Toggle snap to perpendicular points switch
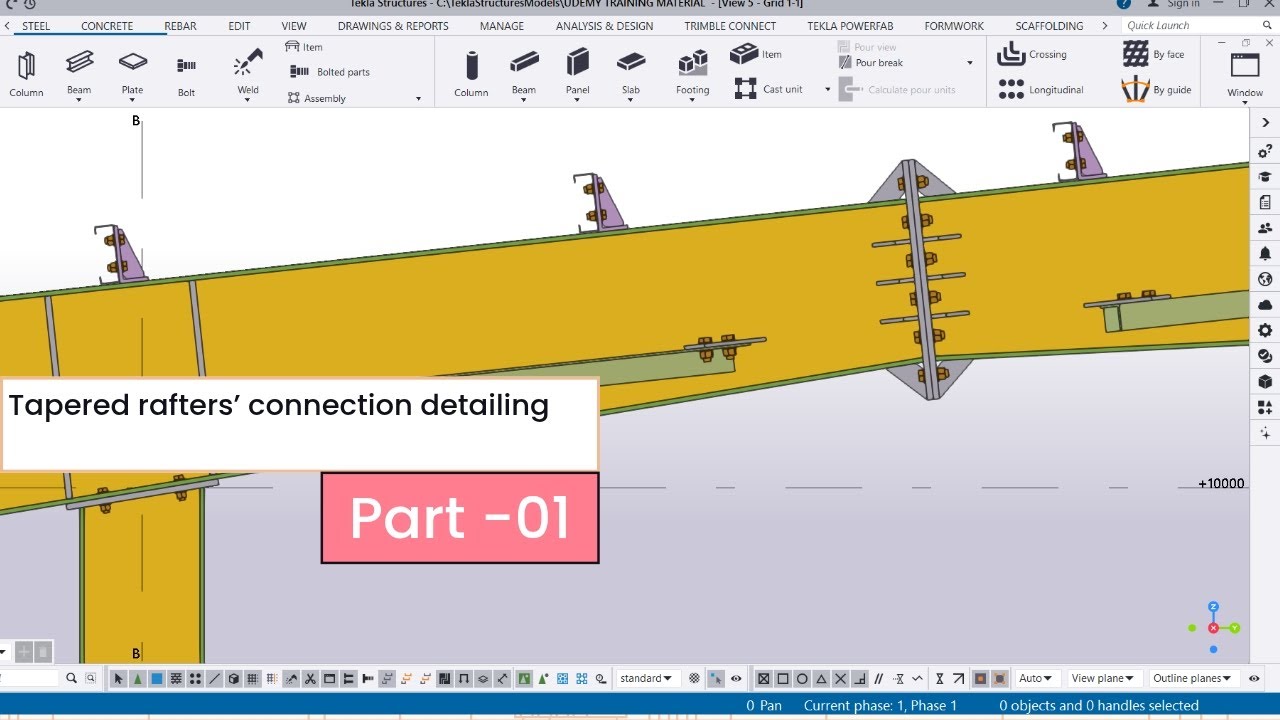 (859, 679)
